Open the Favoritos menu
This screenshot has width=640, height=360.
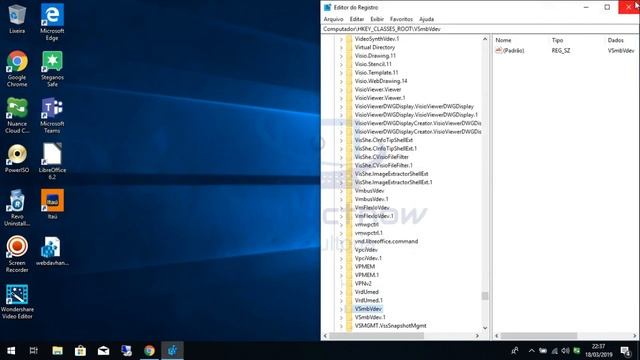point(401,19)
